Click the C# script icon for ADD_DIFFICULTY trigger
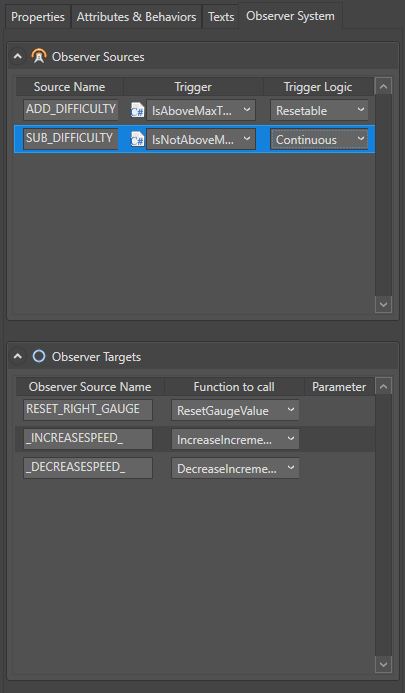This screenshot has width=405, height=693. 138,110
